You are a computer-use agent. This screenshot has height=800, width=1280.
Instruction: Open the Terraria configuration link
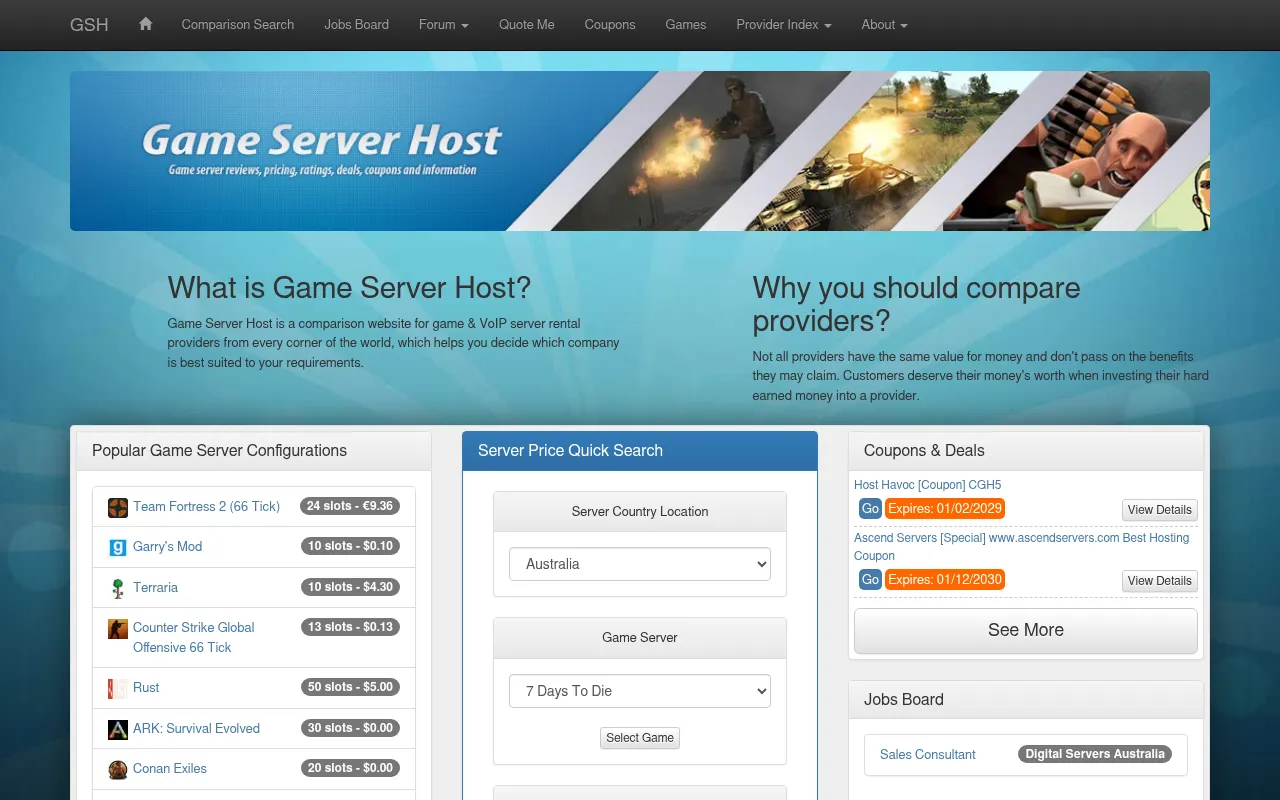(x=155, y=587)
